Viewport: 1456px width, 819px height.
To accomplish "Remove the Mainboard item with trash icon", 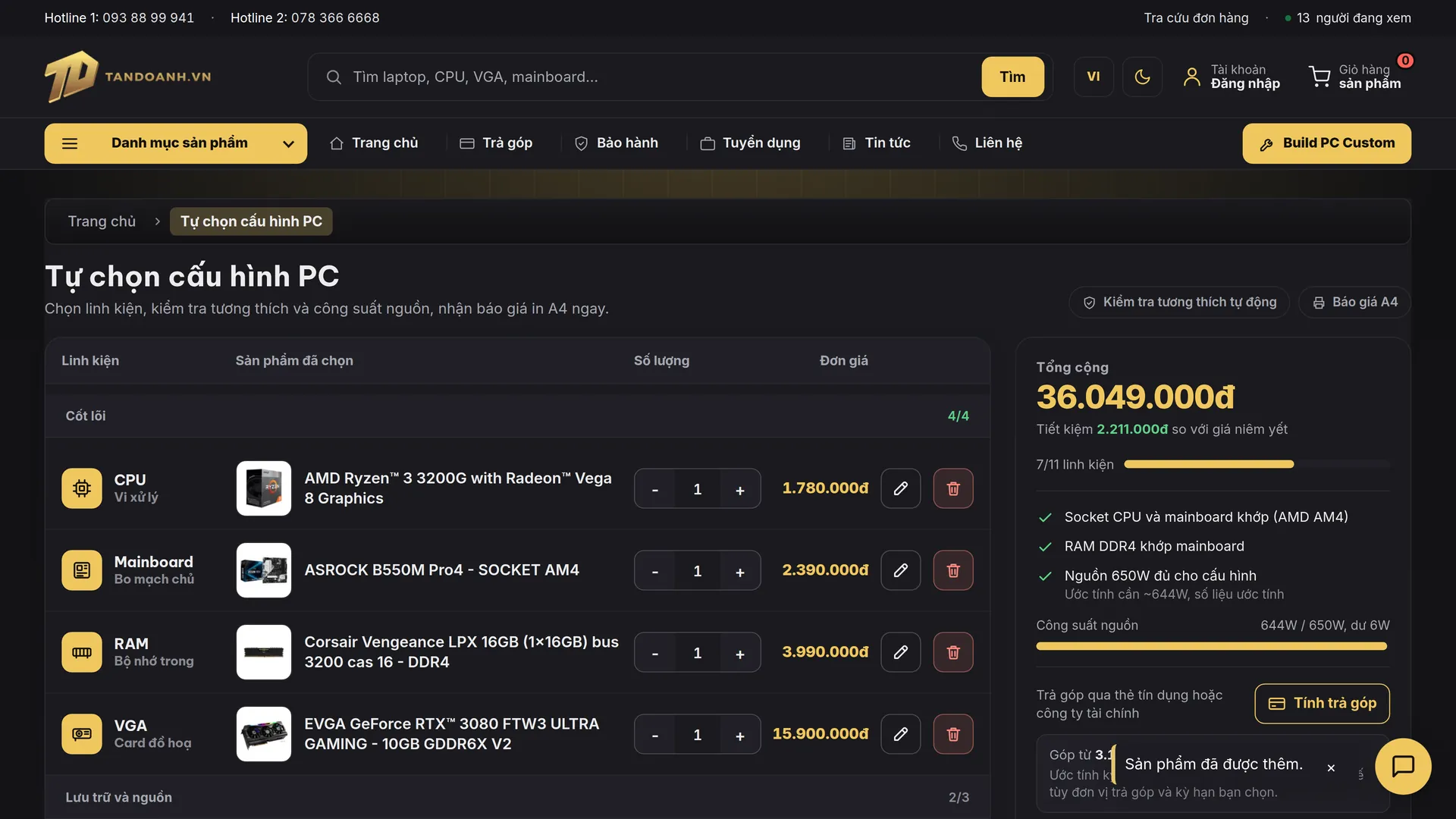I will (953, 570).
